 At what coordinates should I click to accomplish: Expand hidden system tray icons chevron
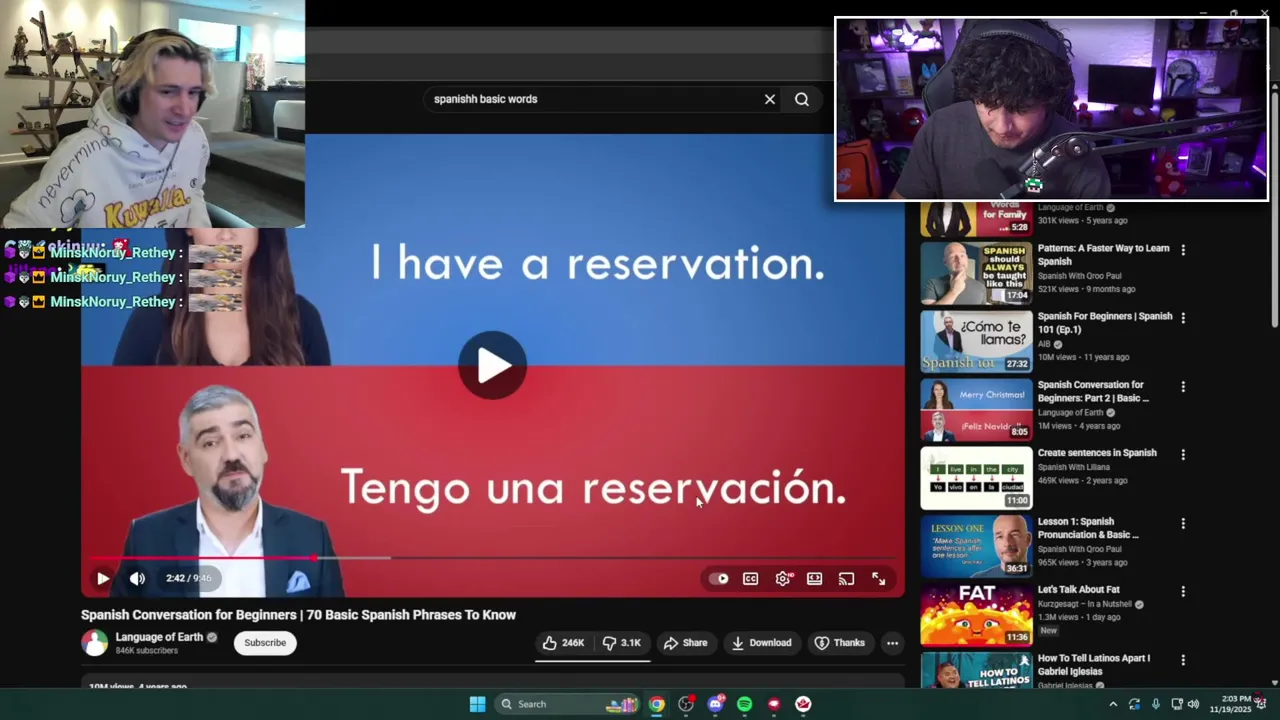[1113, 704]
